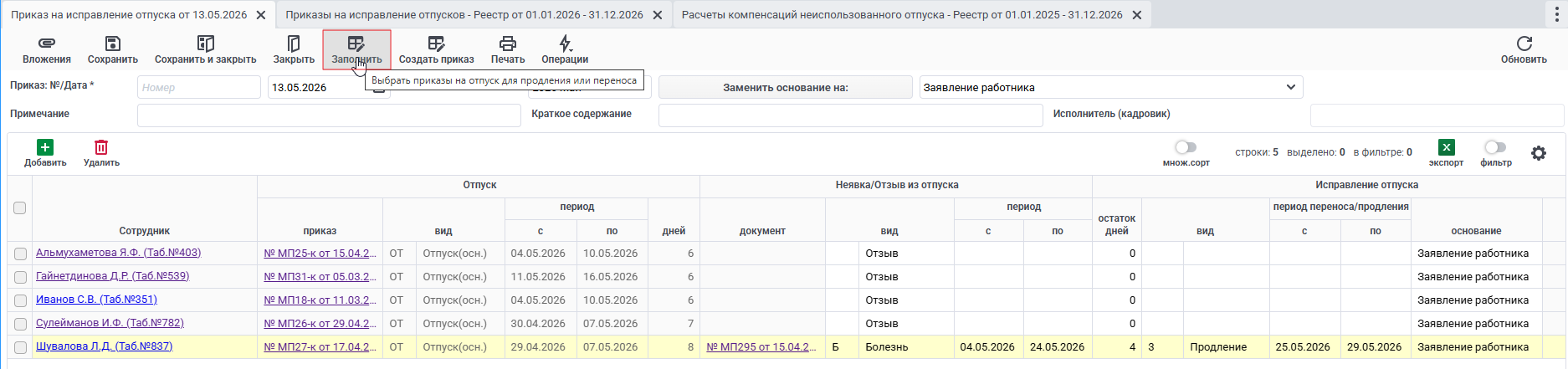Open employee link Шувалова Л.Д. (Таб.№837)

pyautogui.click(x=104, y=346)
